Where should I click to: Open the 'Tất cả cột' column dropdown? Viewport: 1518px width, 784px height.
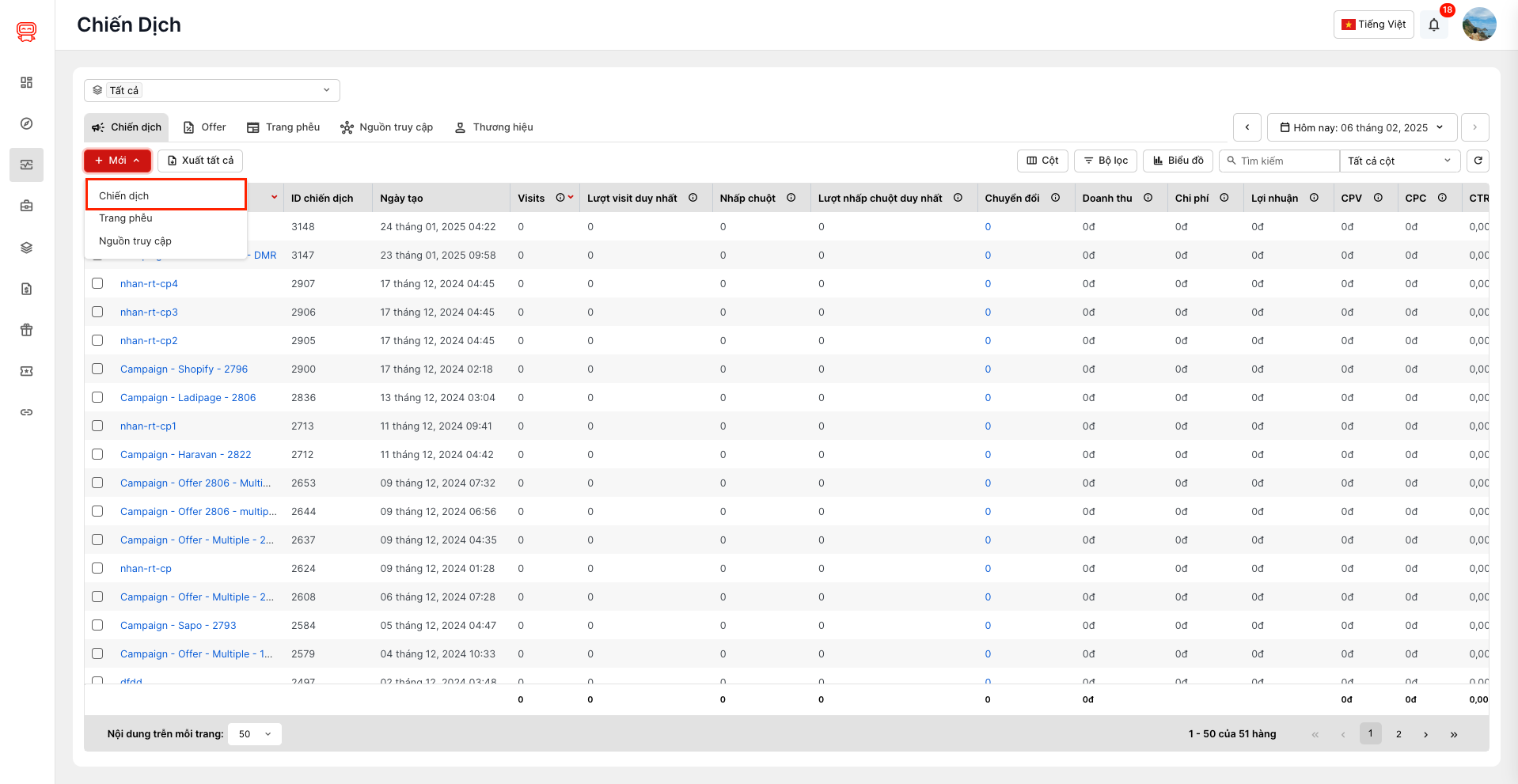(1399, 161)
